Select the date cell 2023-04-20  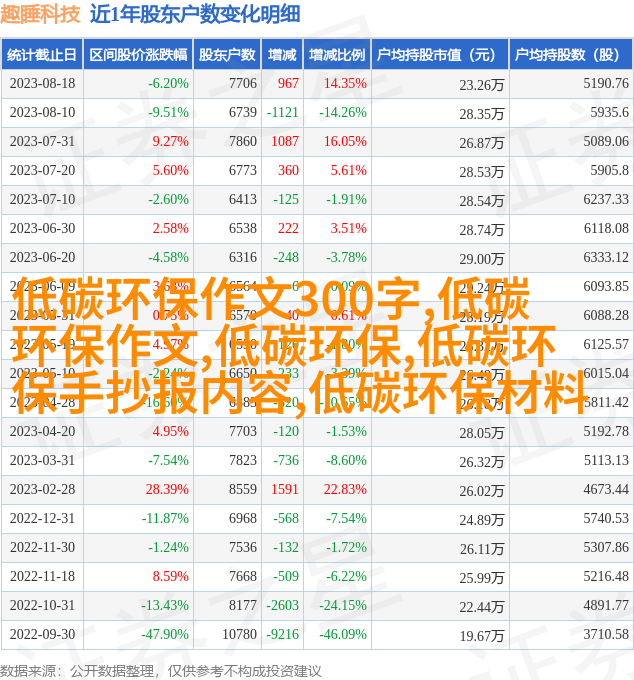(x=42, y=432)
